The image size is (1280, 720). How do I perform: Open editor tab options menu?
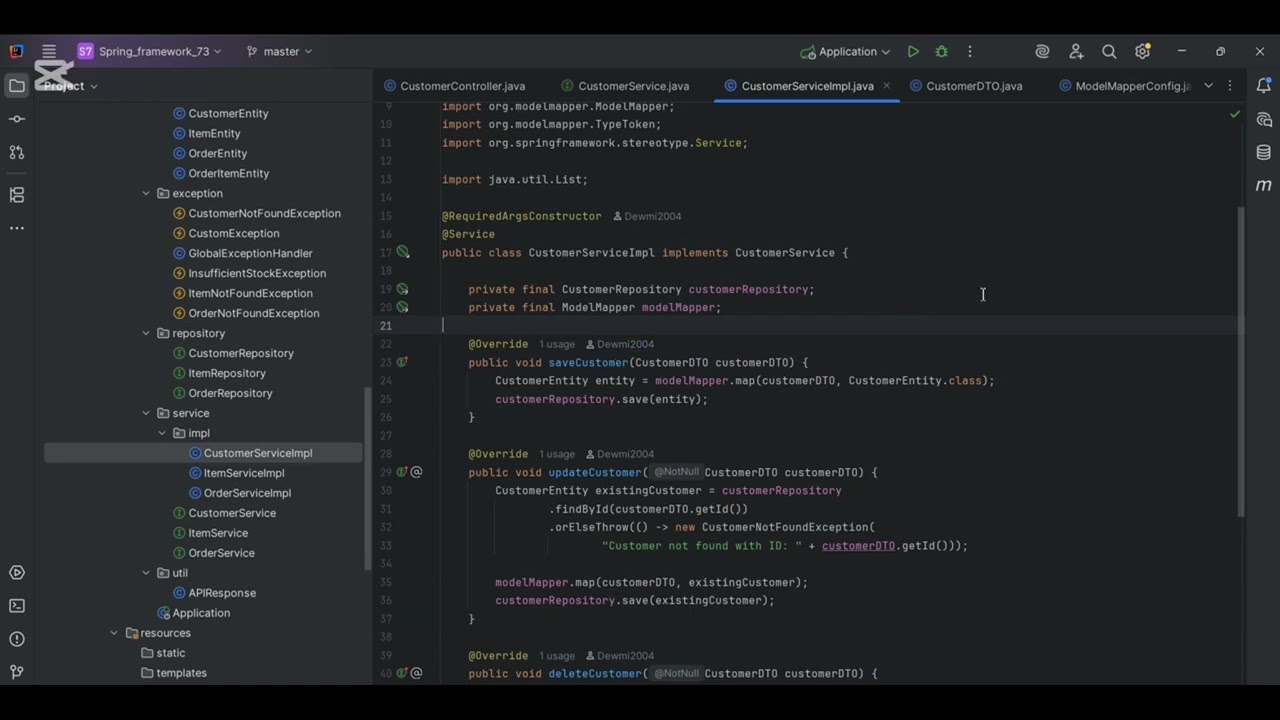point(1230,86)
